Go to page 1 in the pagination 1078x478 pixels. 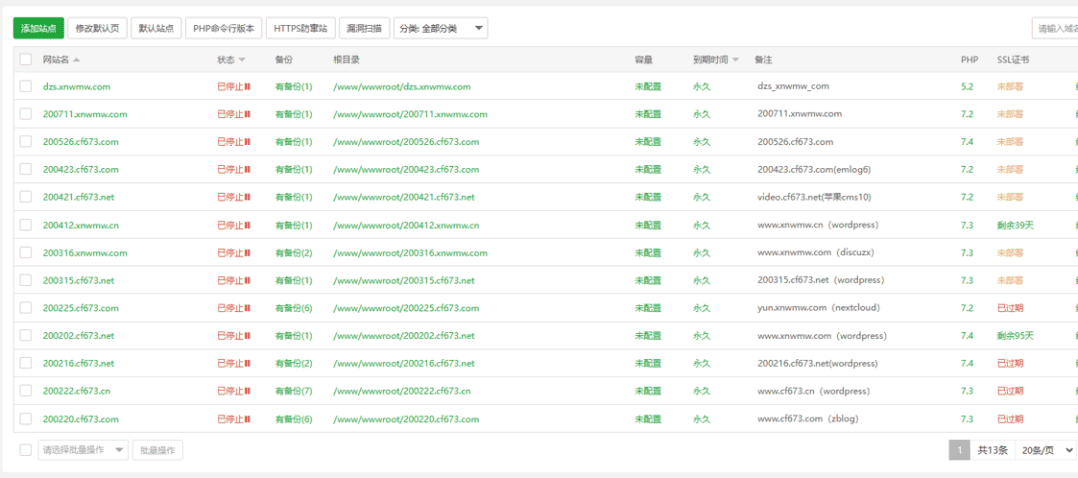(959, 450)
